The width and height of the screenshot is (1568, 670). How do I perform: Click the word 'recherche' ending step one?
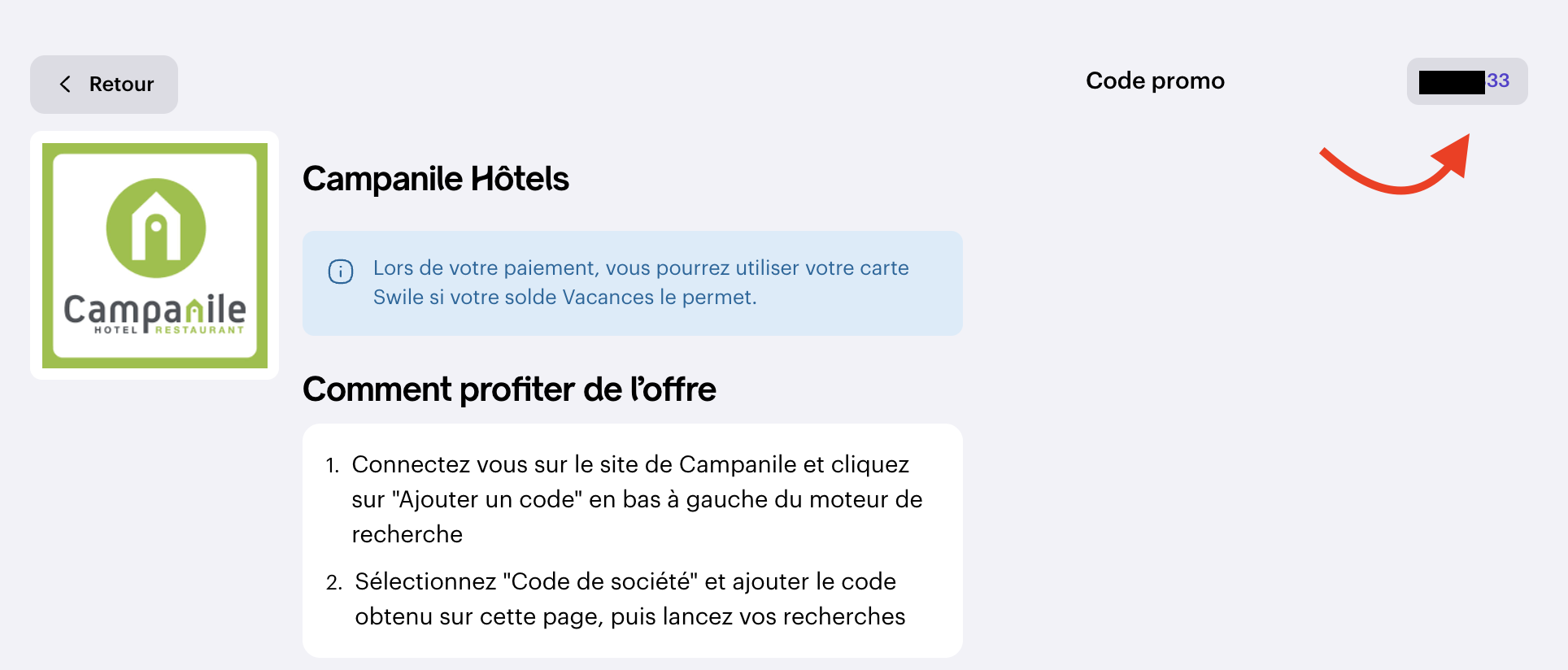tap(407, 534)
